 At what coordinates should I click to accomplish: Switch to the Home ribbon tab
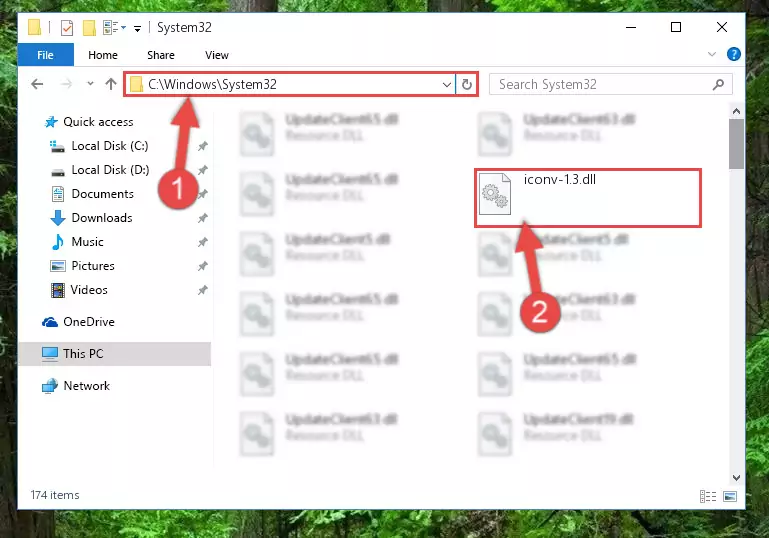[103, 55]
